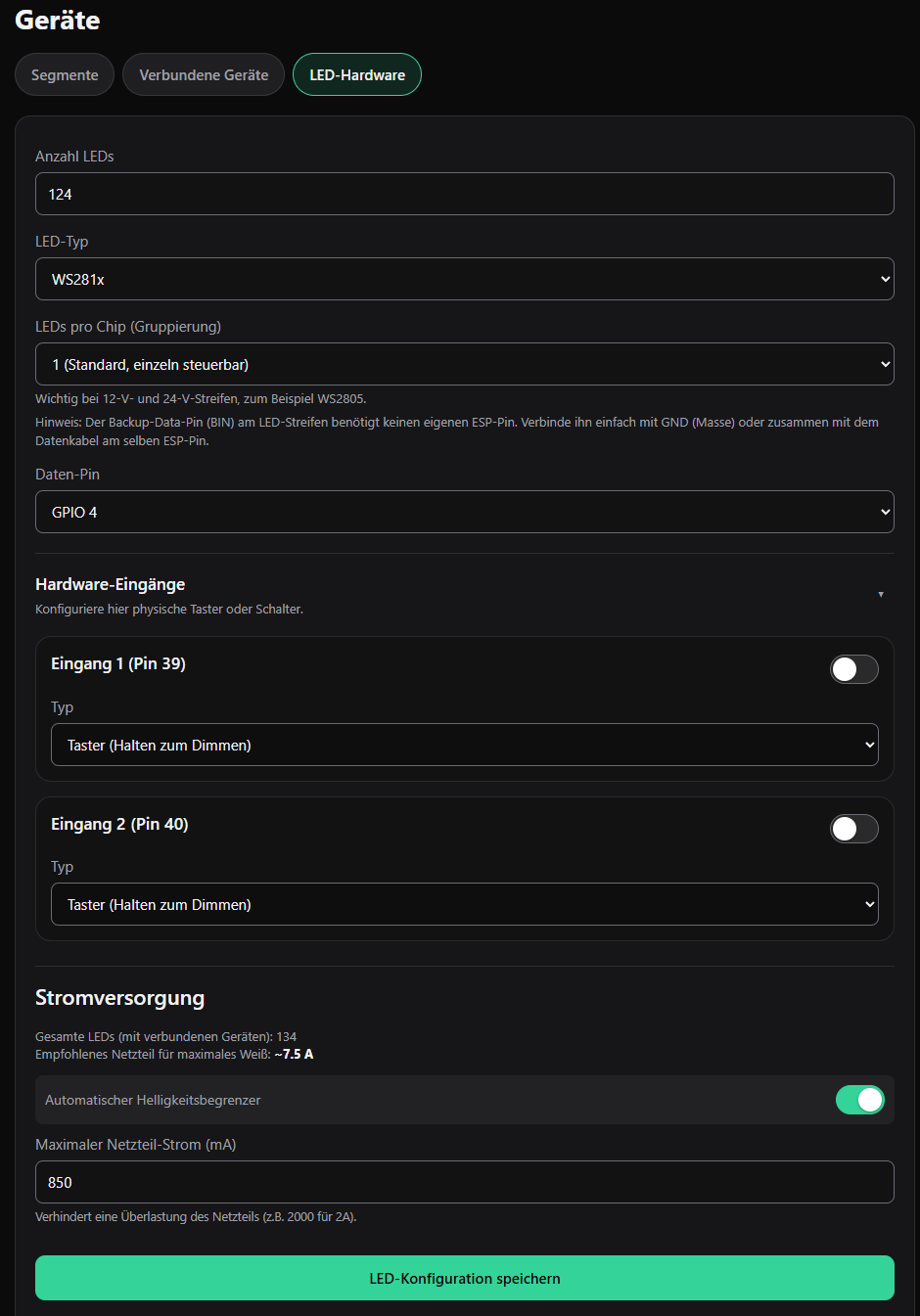Click the Stromversorgung section heading

coord(120,998)
